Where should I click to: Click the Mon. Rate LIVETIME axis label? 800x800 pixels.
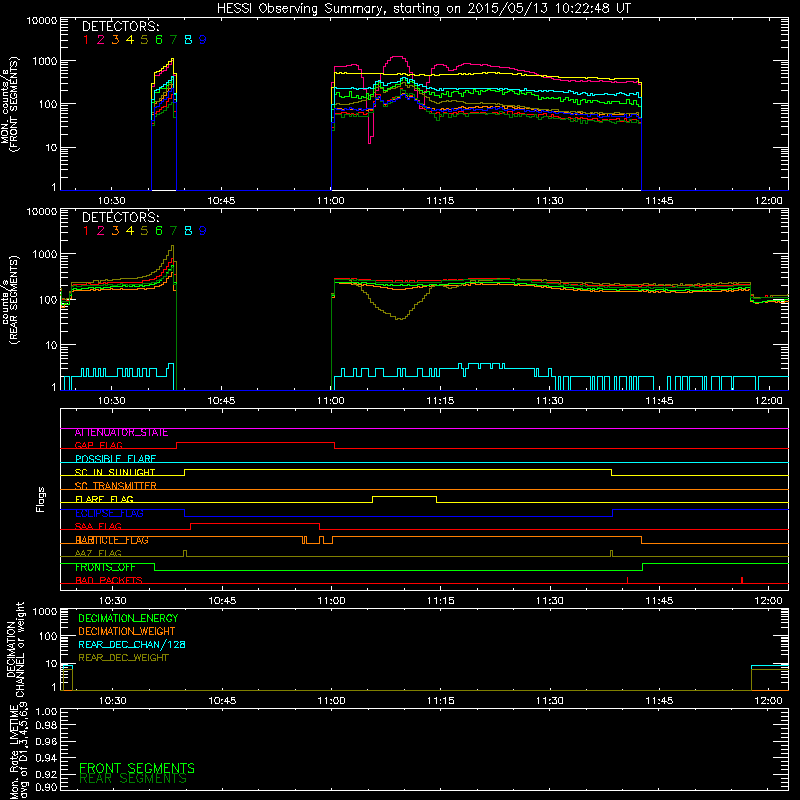[18, 752]
